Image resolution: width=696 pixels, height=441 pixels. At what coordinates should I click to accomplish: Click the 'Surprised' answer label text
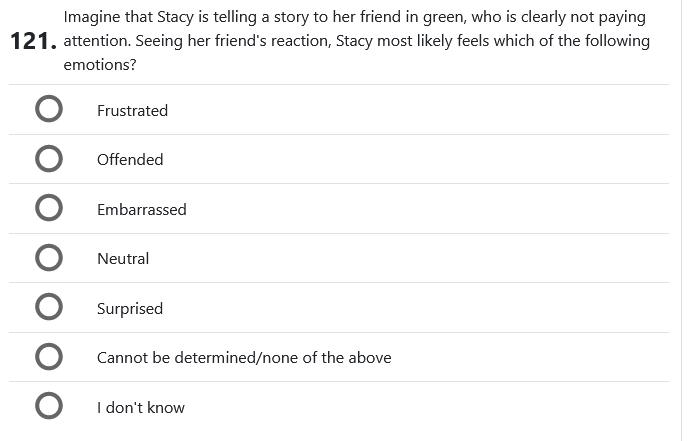coord(130,309)
